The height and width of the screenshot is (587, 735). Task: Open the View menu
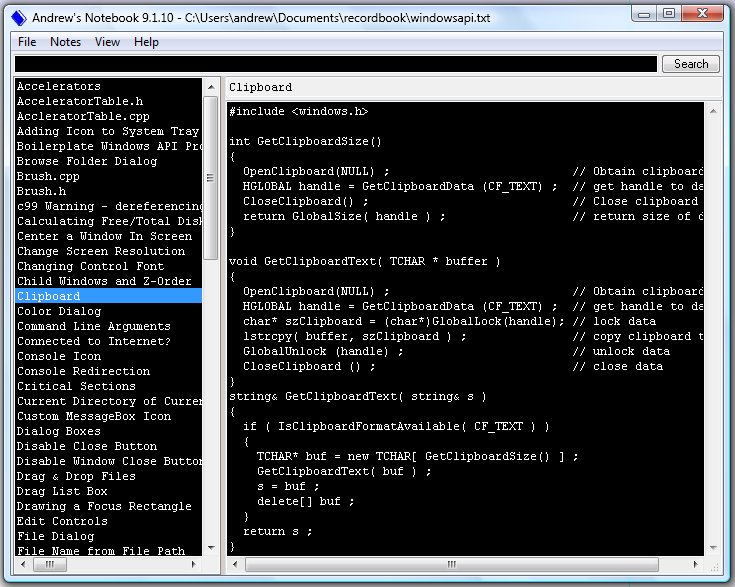point(107,42)
